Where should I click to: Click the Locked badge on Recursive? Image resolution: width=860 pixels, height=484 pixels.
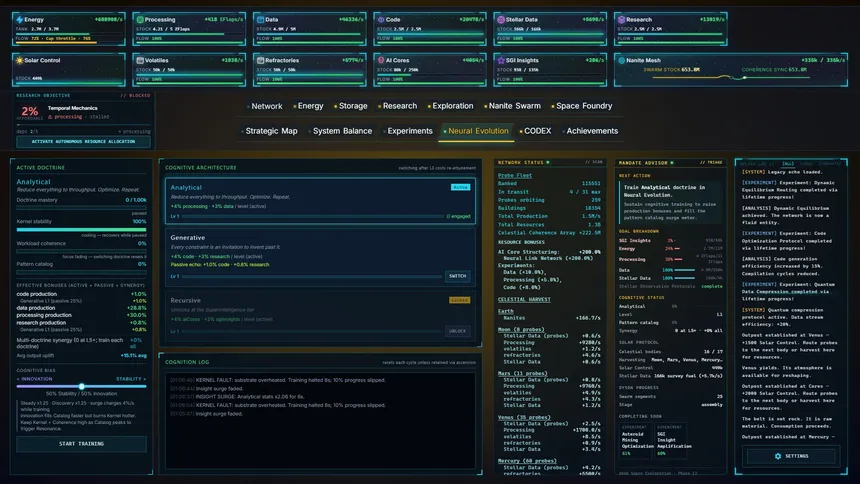460,300
